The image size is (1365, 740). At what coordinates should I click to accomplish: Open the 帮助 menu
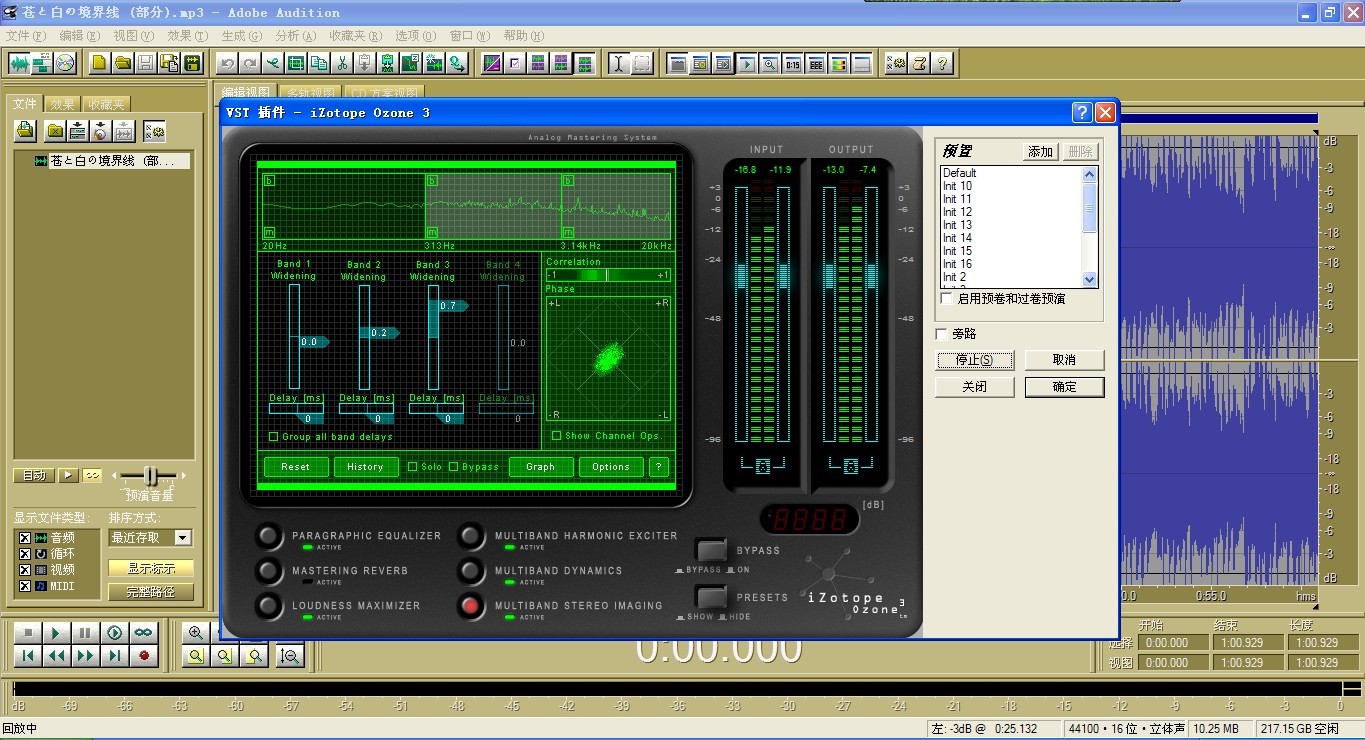pos(523,36)
